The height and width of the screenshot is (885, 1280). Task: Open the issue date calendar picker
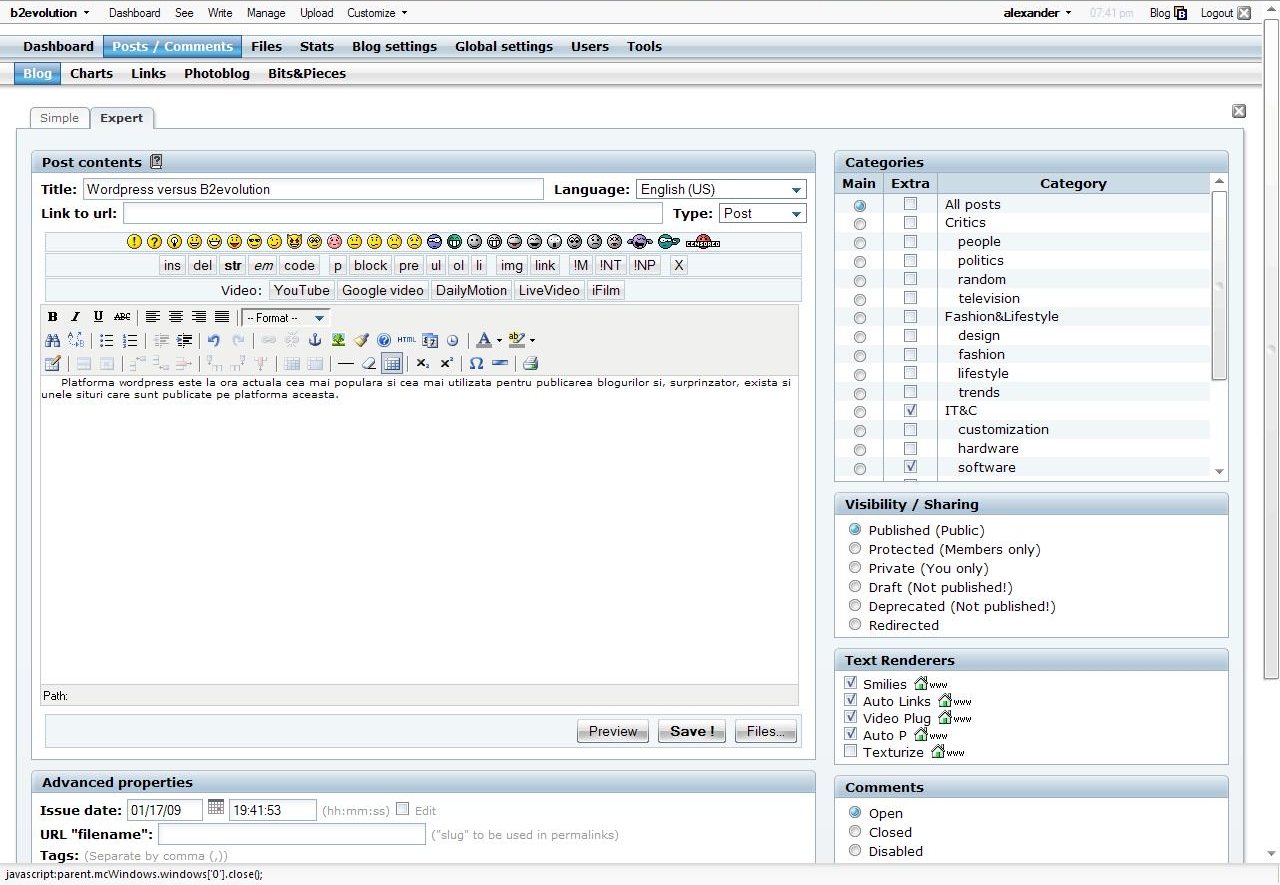(x=216, y=807)
